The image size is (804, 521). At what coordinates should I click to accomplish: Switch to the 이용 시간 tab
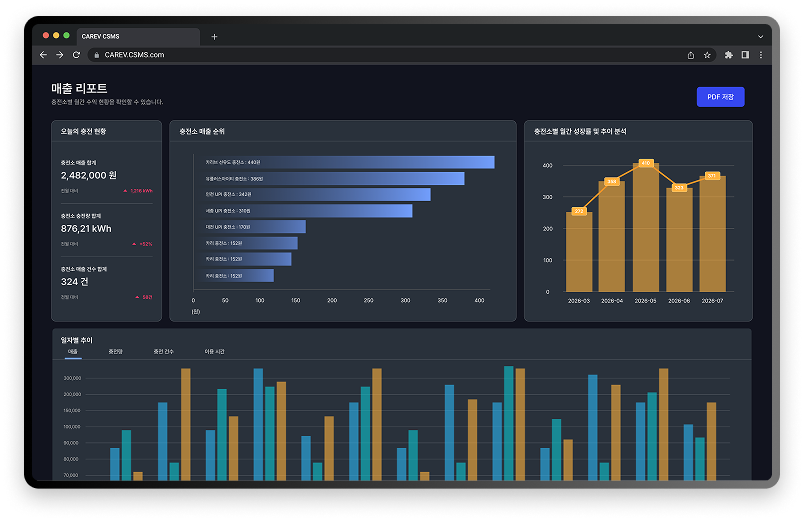coord(214,352)
